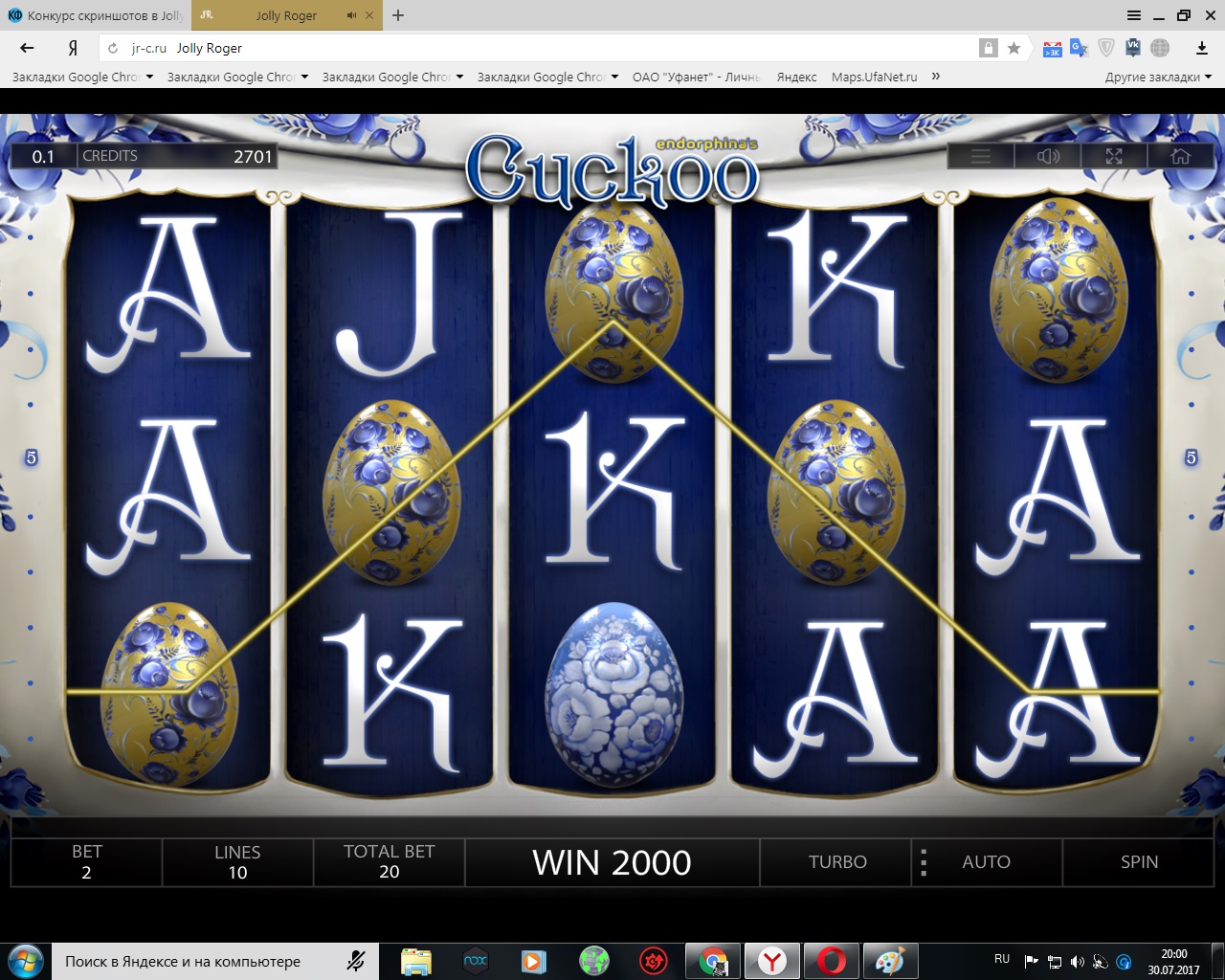Click the WIN 2000 display

pos(612,862)
